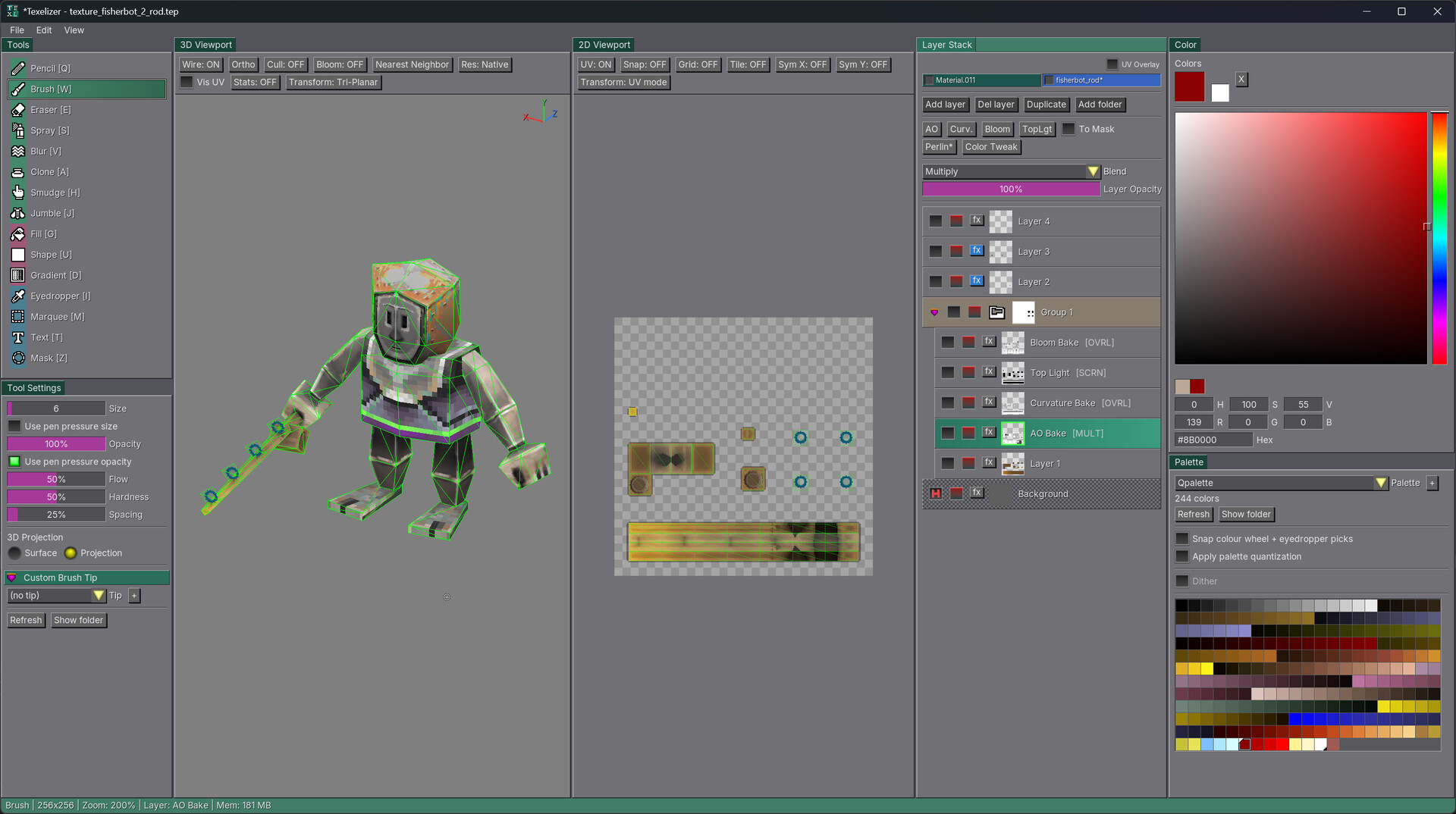Enable the UV Overlay checkbox
The image size is (1456, 814).
(x=1112, y=64)
